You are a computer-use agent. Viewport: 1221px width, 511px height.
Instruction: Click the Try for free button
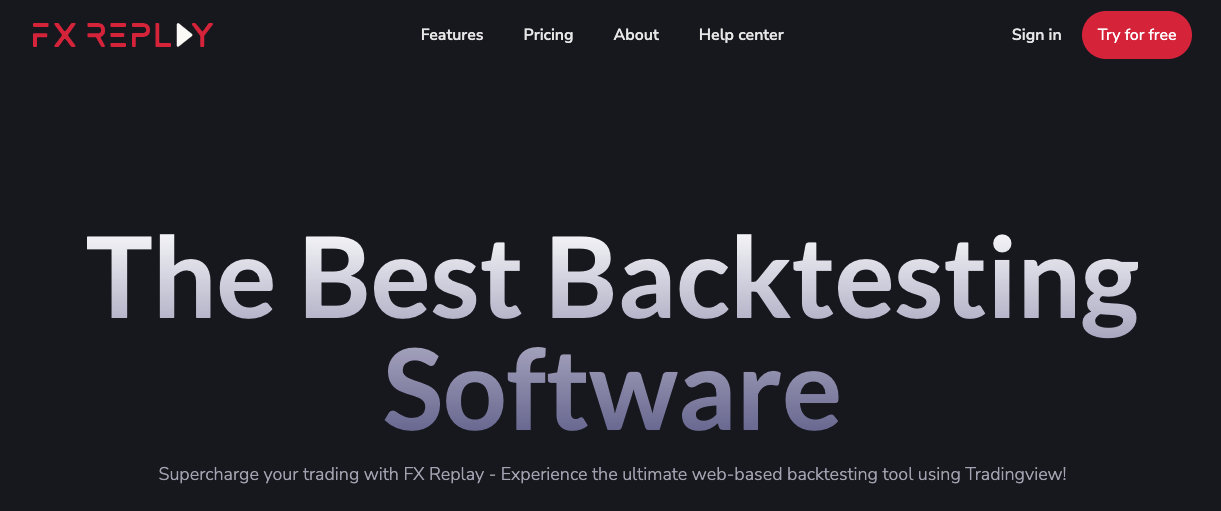click(1137, 35)
